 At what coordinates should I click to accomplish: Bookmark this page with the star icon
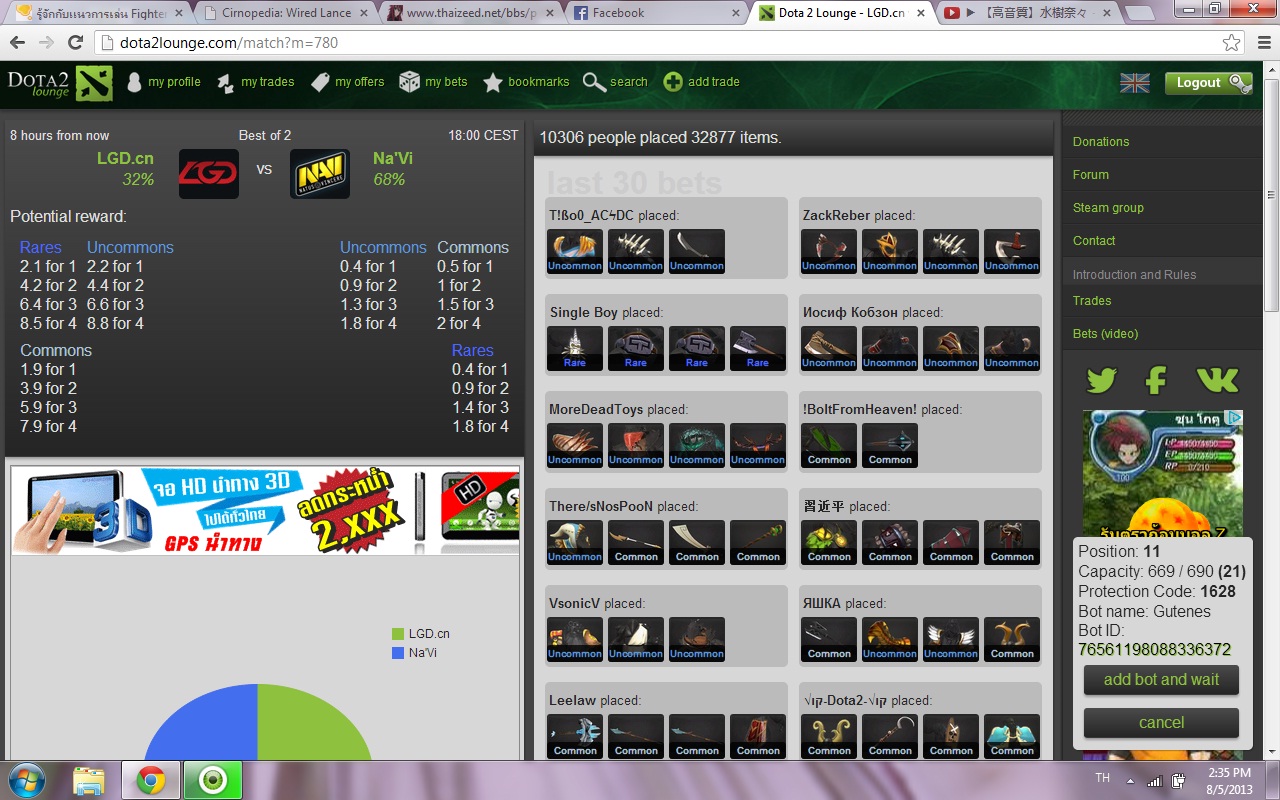pyautogui.click(x=1231, y=43)
